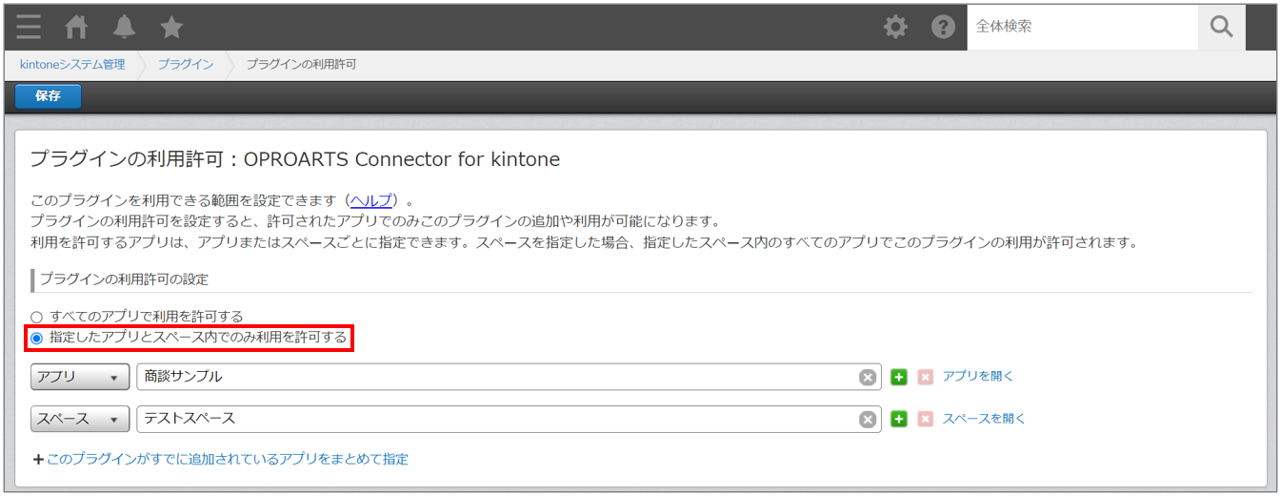
Task: Open settings gear icon
Action: pos(896,27)
